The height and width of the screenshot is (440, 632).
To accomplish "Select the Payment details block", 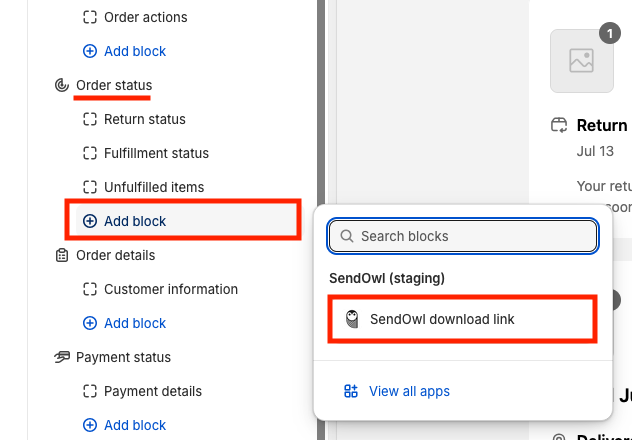I will click(152, 391).
